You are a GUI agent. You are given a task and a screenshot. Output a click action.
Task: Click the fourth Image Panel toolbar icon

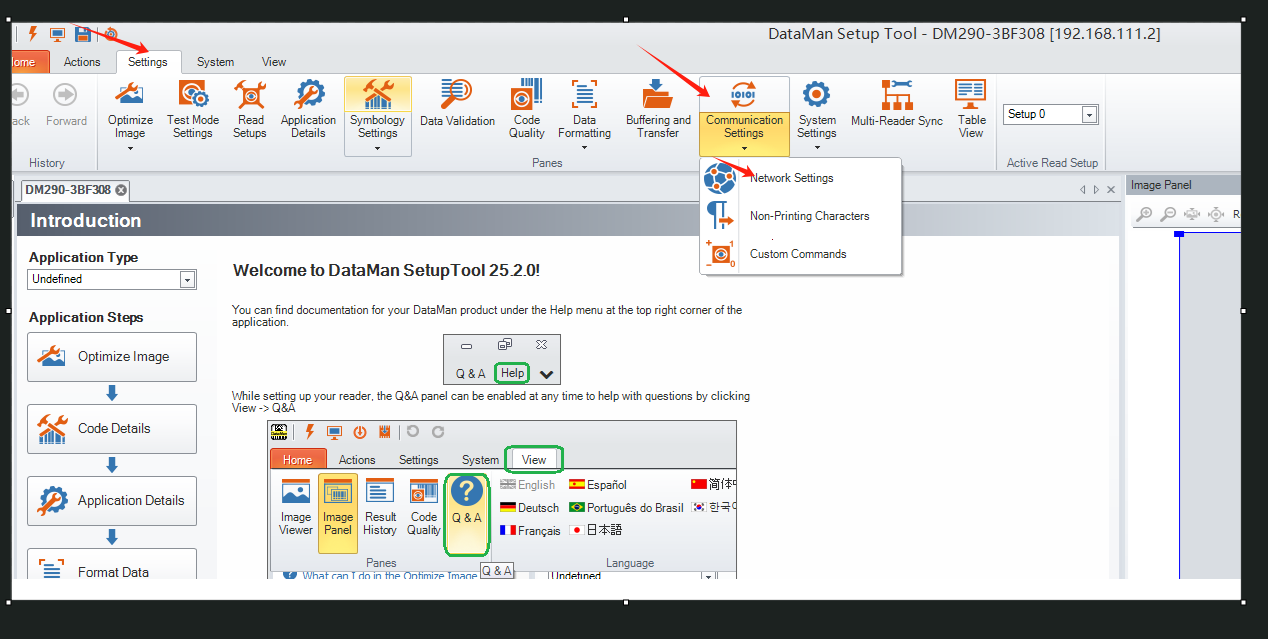(1216, 214)
